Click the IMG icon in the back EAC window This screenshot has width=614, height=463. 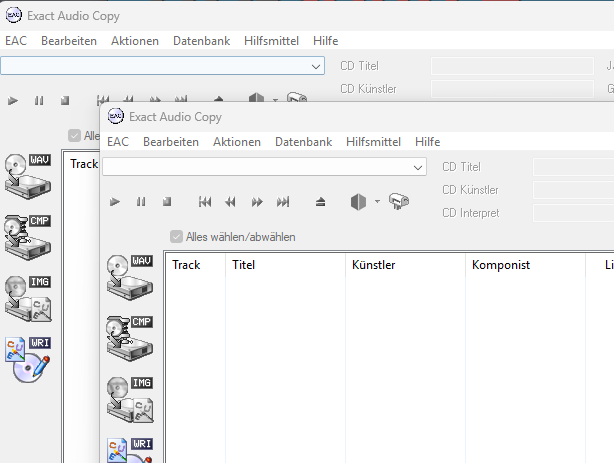28,299
